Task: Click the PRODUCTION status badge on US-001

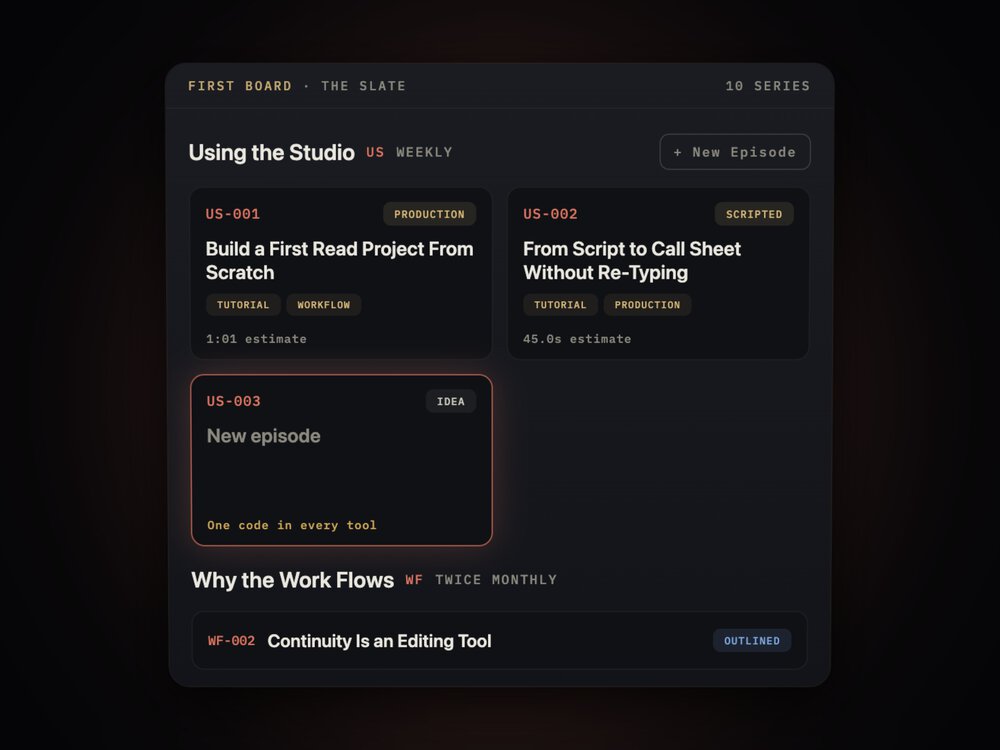Action: [429, 214]
